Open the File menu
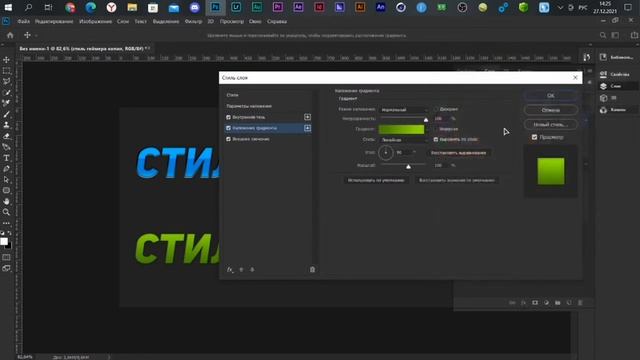Viewport: 640px width, 360px height. 23,22
